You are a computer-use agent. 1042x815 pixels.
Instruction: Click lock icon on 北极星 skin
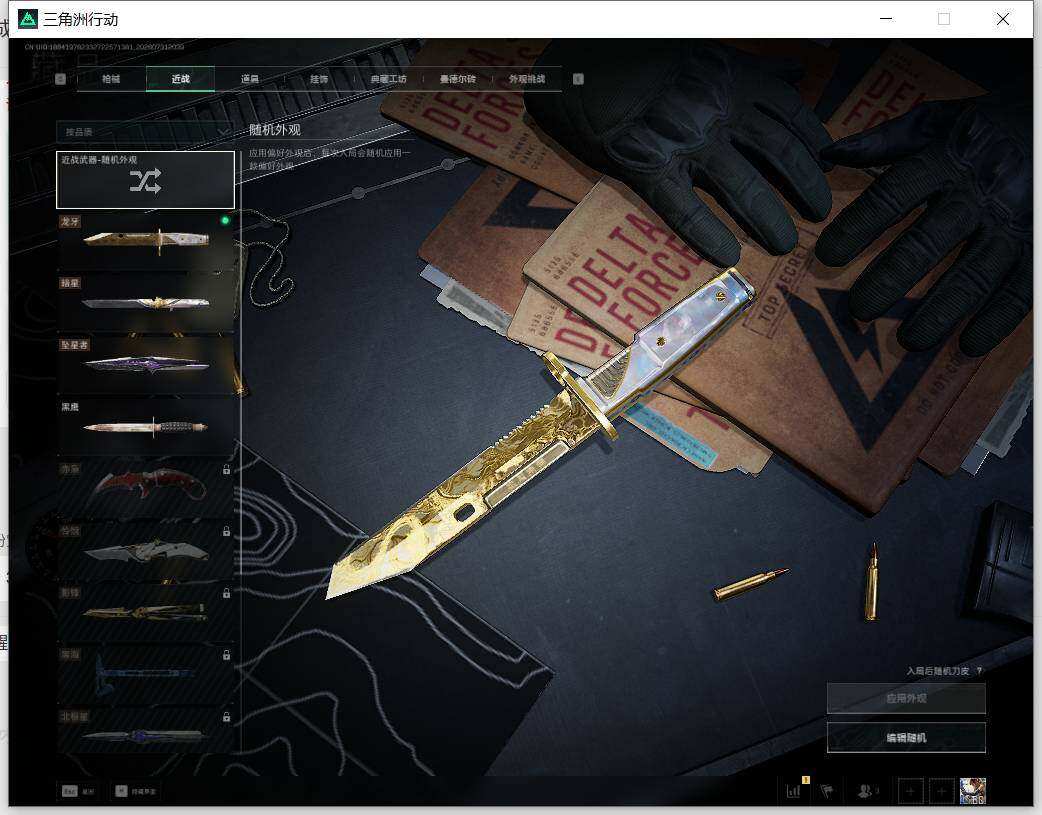pos(227,717)
